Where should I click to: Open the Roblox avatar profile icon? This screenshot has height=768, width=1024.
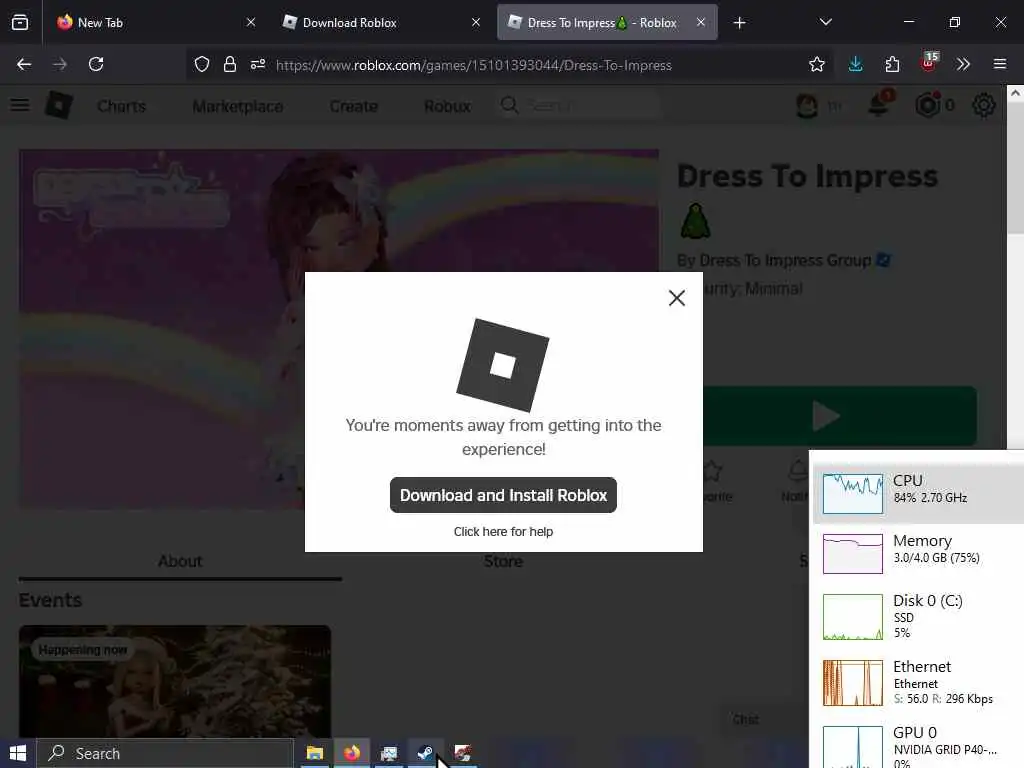807,105
